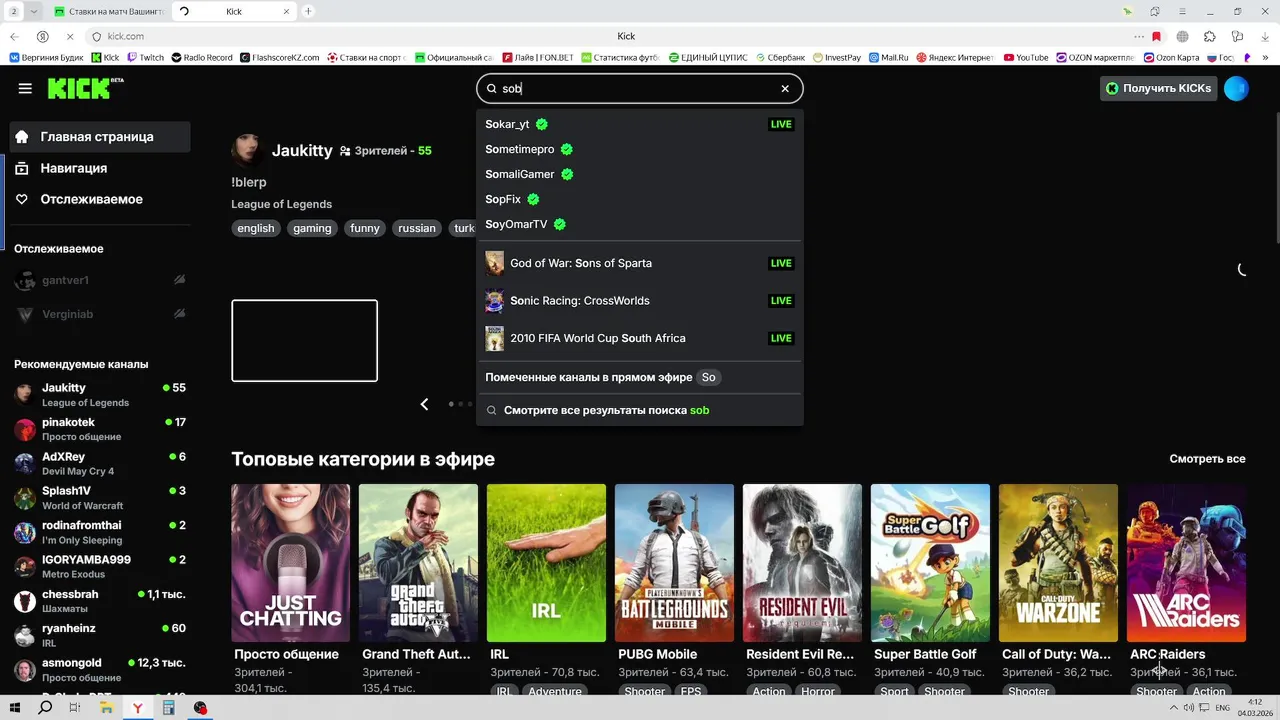1280x720 pixels.
Task: Open God of War: Sons of Sparta category
Action: point(640,263)
